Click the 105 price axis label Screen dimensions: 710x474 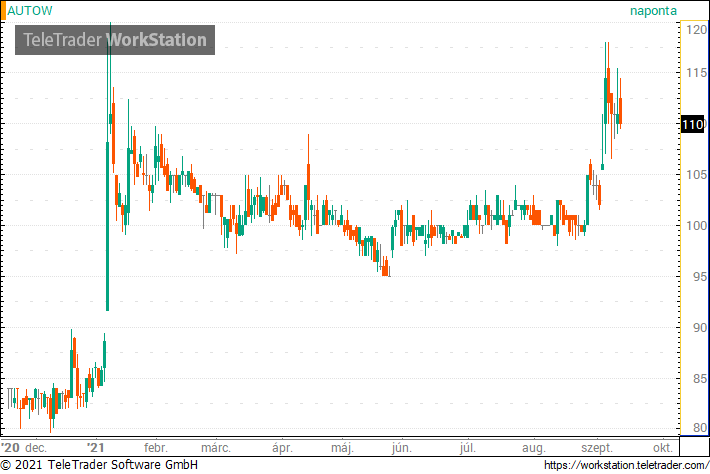(x=696, y=174)
